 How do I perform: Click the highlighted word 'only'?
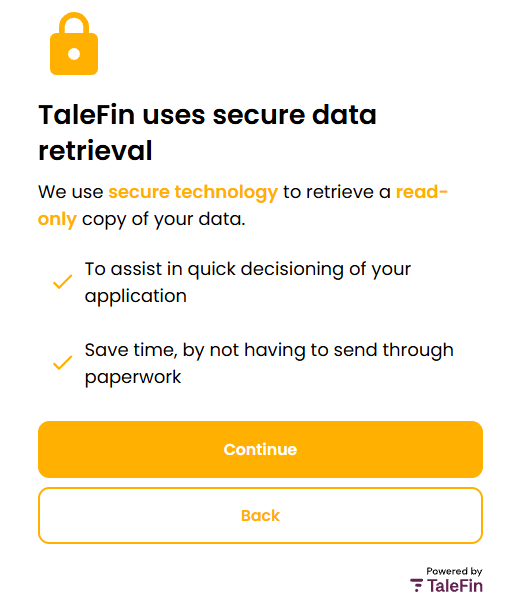[x=57, y=219]
